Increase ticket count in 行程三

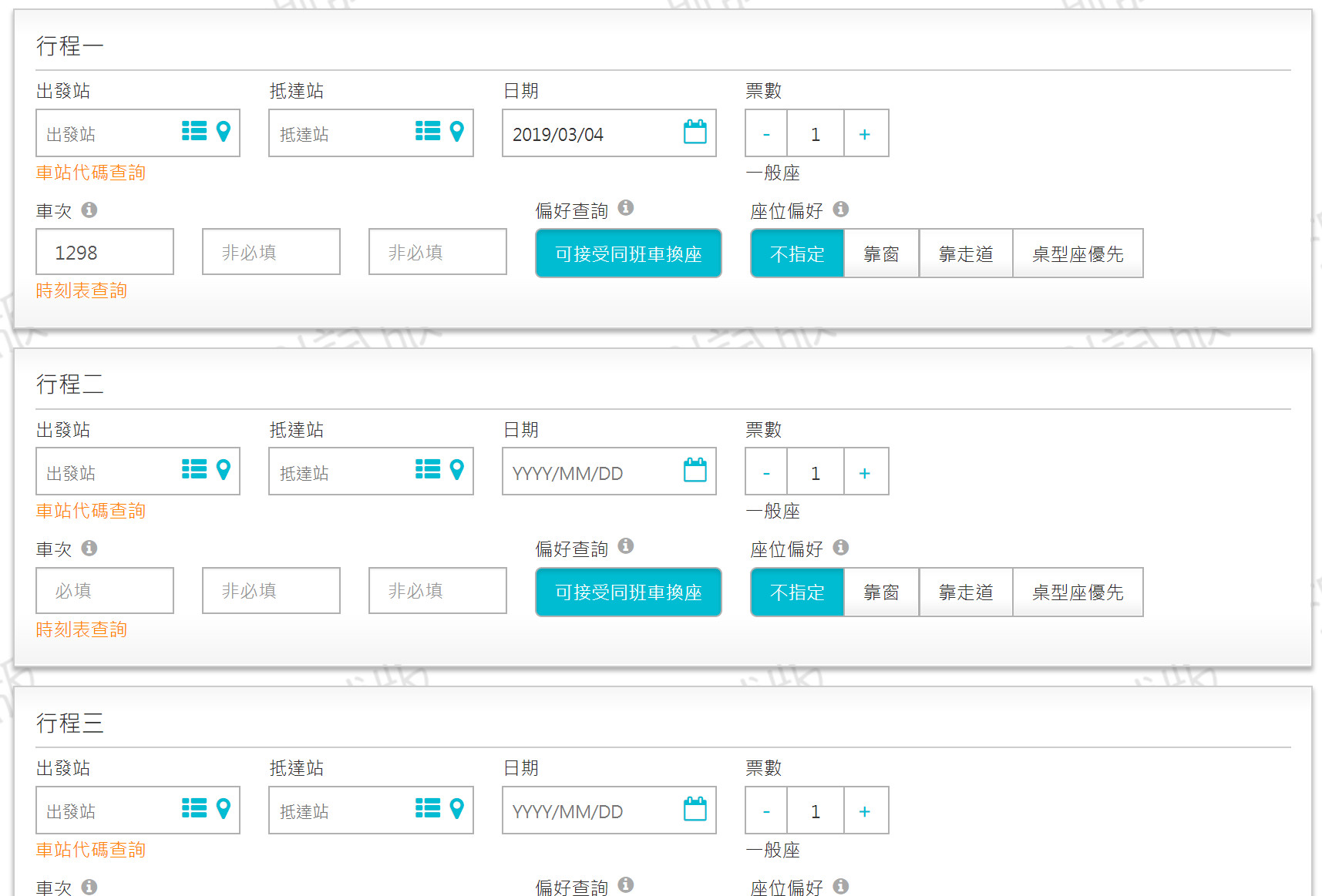866,810
